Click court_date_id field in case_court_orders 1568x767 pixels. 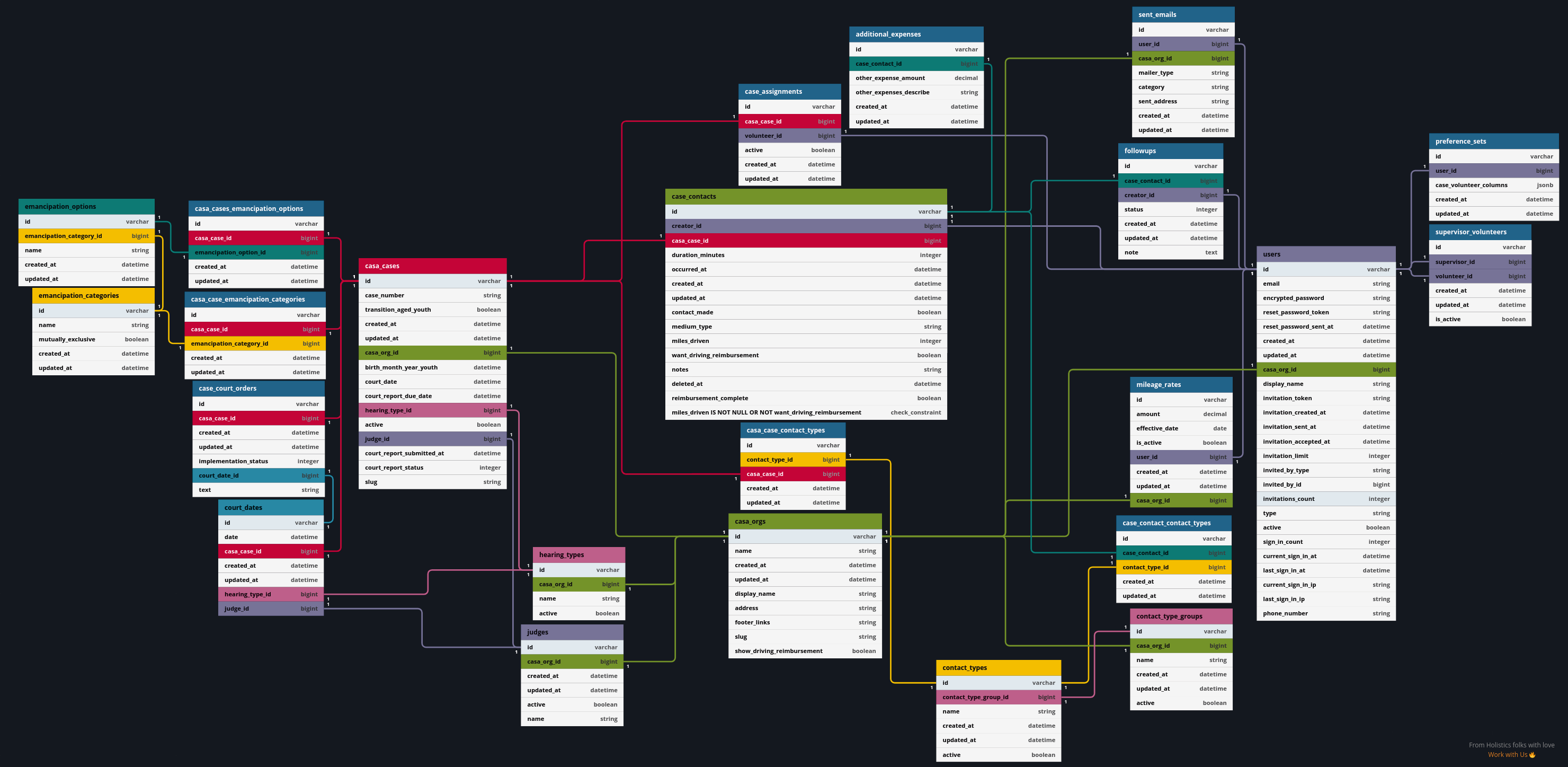point(258,476)
